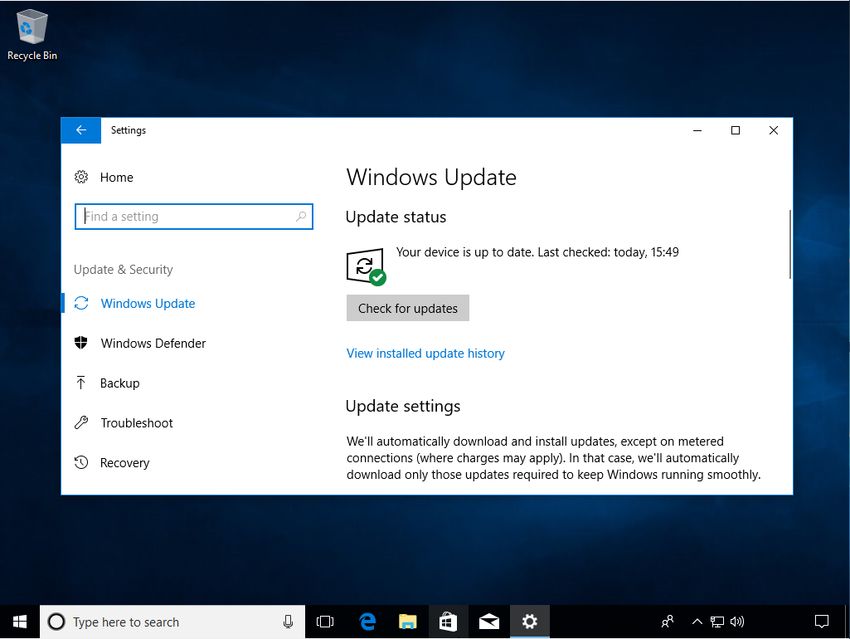
Task: Click the Backup arrow icon
Action: click(81, 383)
